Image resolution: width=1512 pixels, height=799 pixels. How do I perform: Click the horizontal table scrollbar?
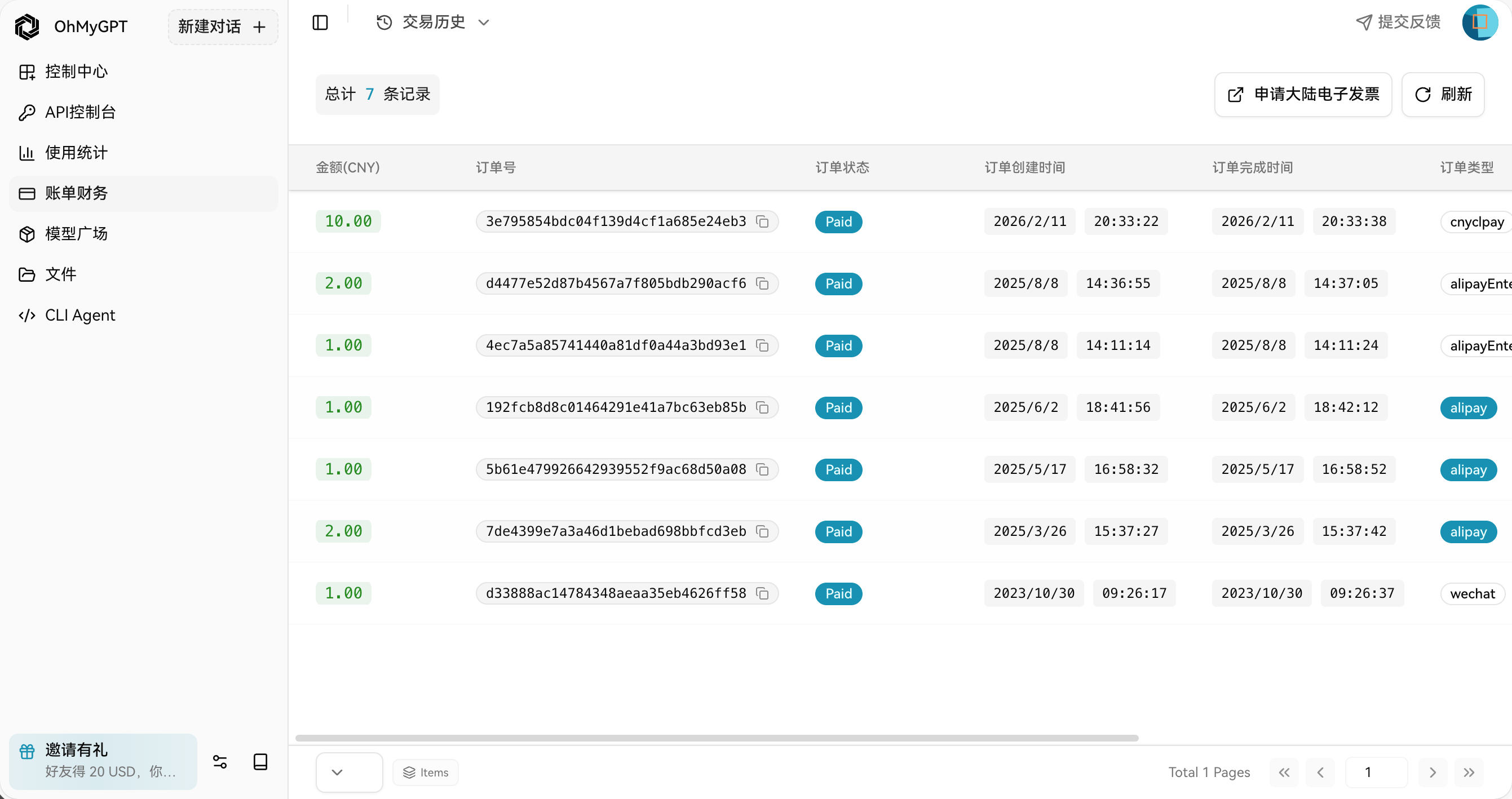point(716,738)
